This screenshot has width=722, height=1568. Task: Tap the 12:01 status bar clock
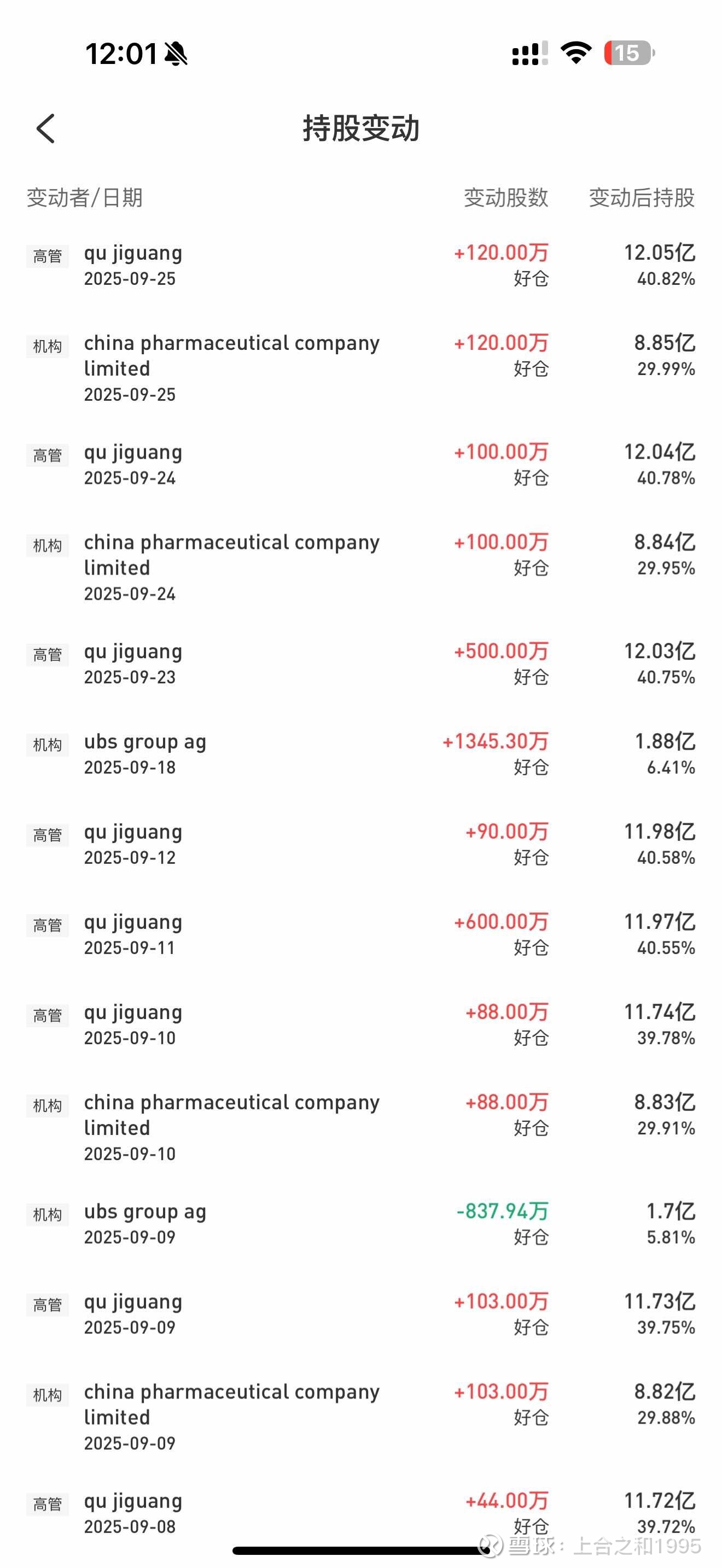[x=121, y=54]
